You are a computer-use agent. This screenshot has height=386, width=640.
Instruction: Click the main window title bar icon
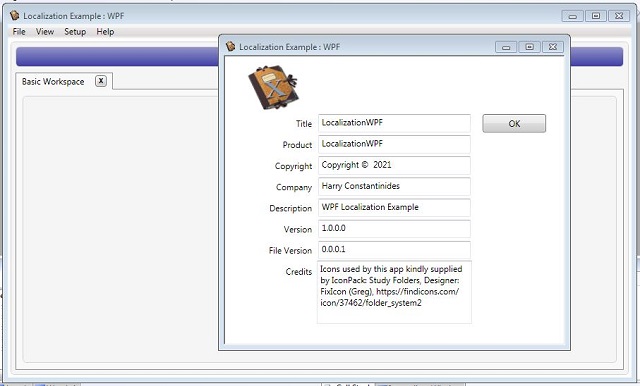click(x=15, y=16)
